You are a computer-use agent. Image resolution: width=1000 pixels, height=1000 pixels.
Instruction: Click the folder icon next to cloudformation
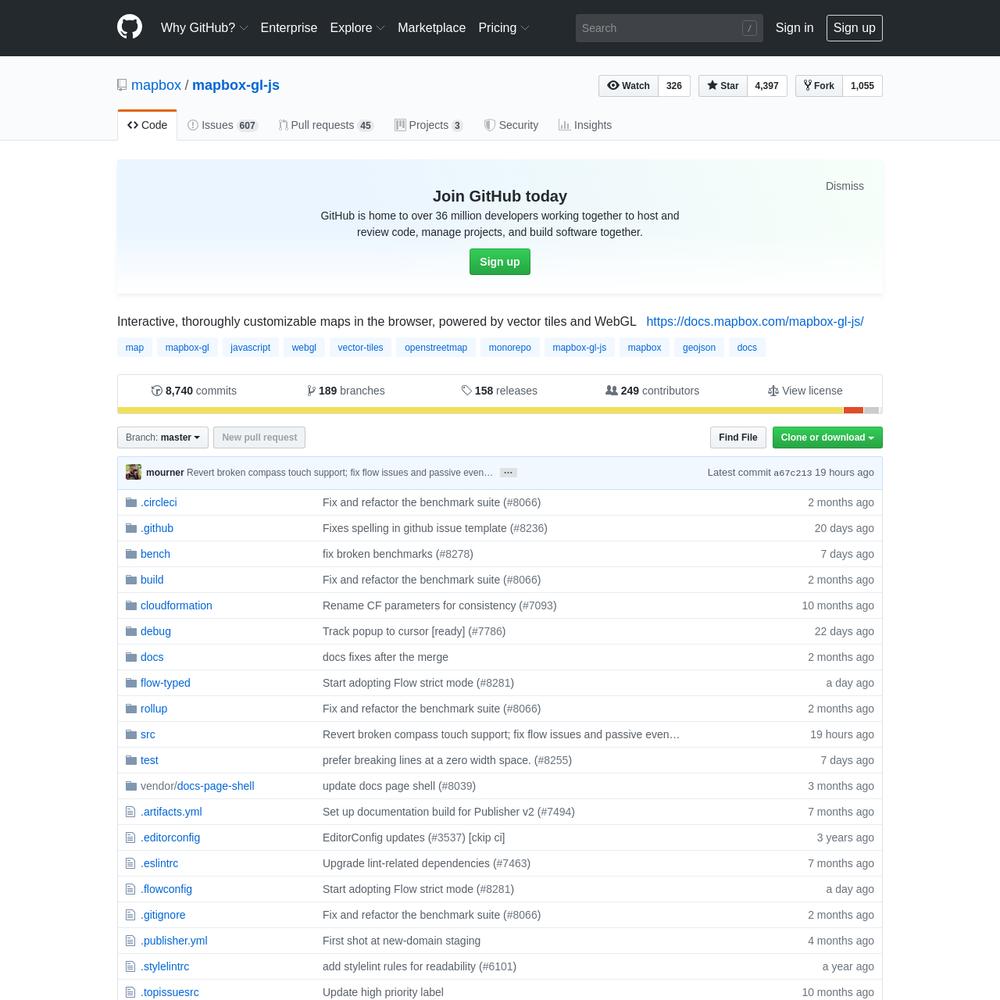pos(131,605)
